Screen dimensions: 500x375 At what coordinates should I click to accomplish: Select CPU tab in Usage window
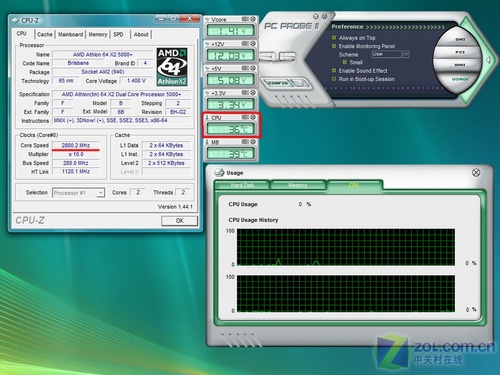354,185
